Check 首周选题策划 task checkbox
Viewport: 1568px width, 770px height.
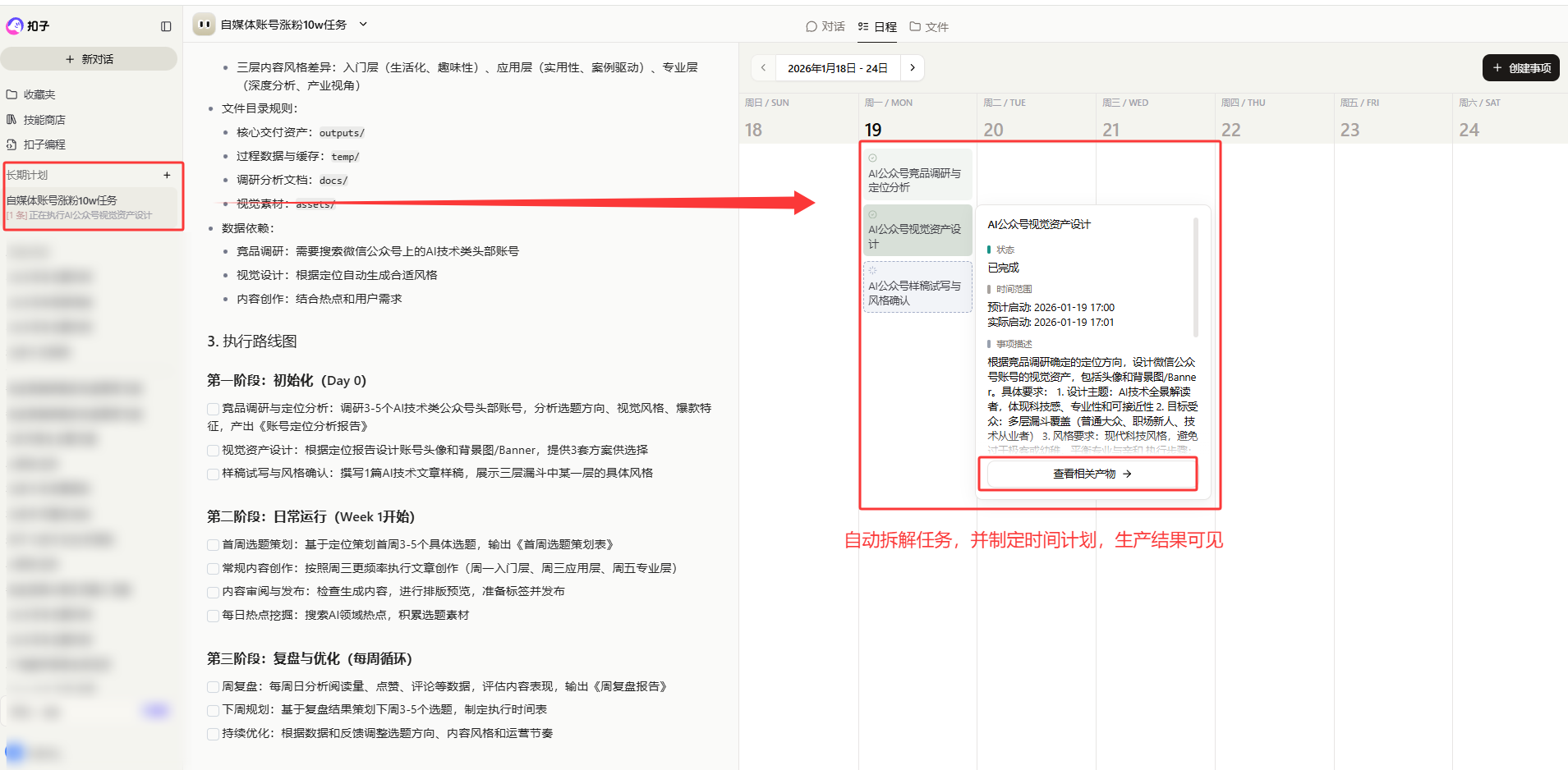[213, 544]
